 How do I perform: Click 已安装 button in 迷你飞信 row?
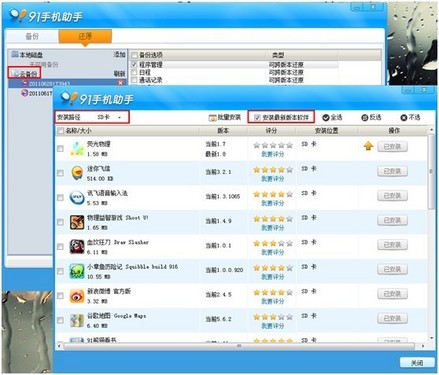tap(392, 171)
